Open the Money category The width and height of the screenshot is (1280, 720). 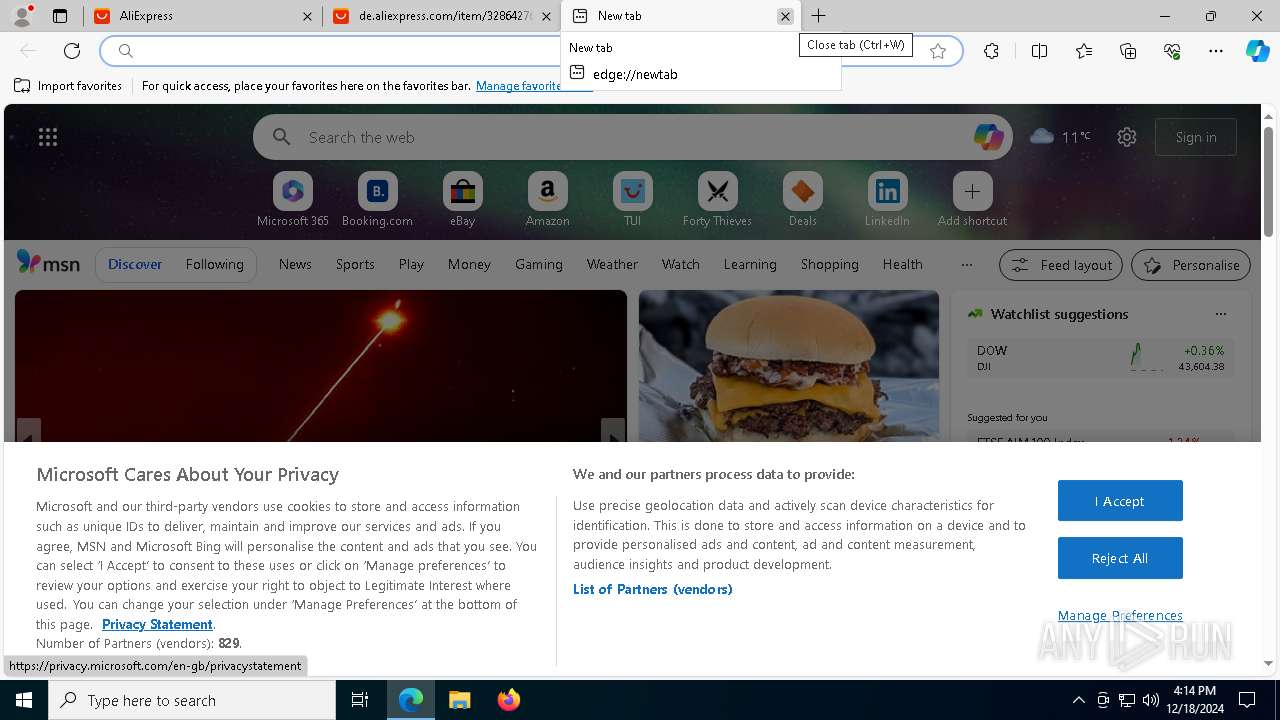pyautogui.click(x=469, y=264)
